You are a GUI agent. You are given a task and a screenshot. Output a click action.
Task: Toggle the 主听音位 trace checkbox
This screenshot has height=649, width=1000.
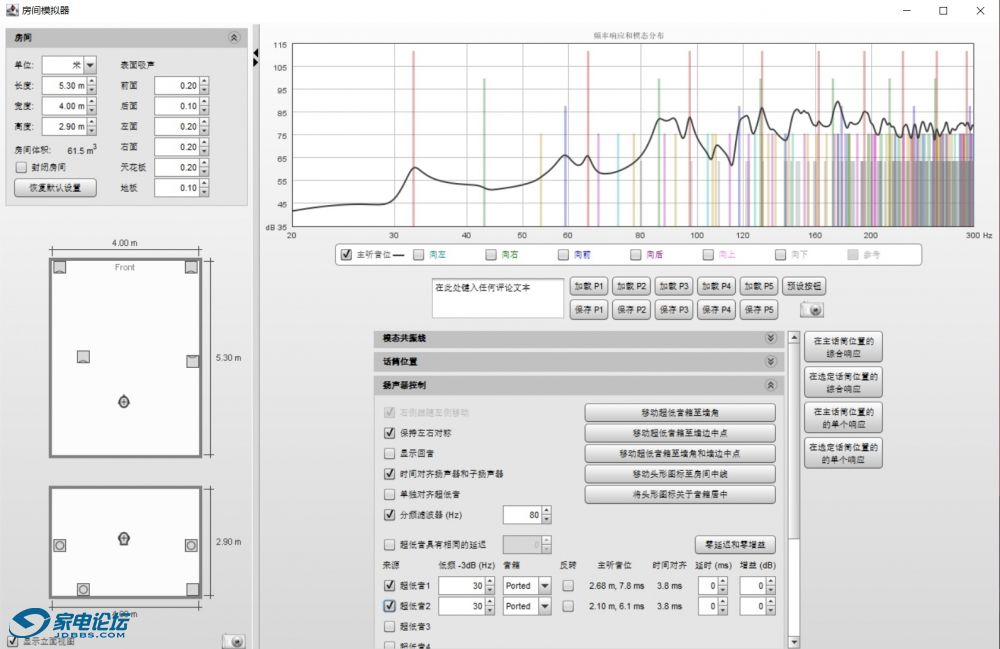[346, 254]
